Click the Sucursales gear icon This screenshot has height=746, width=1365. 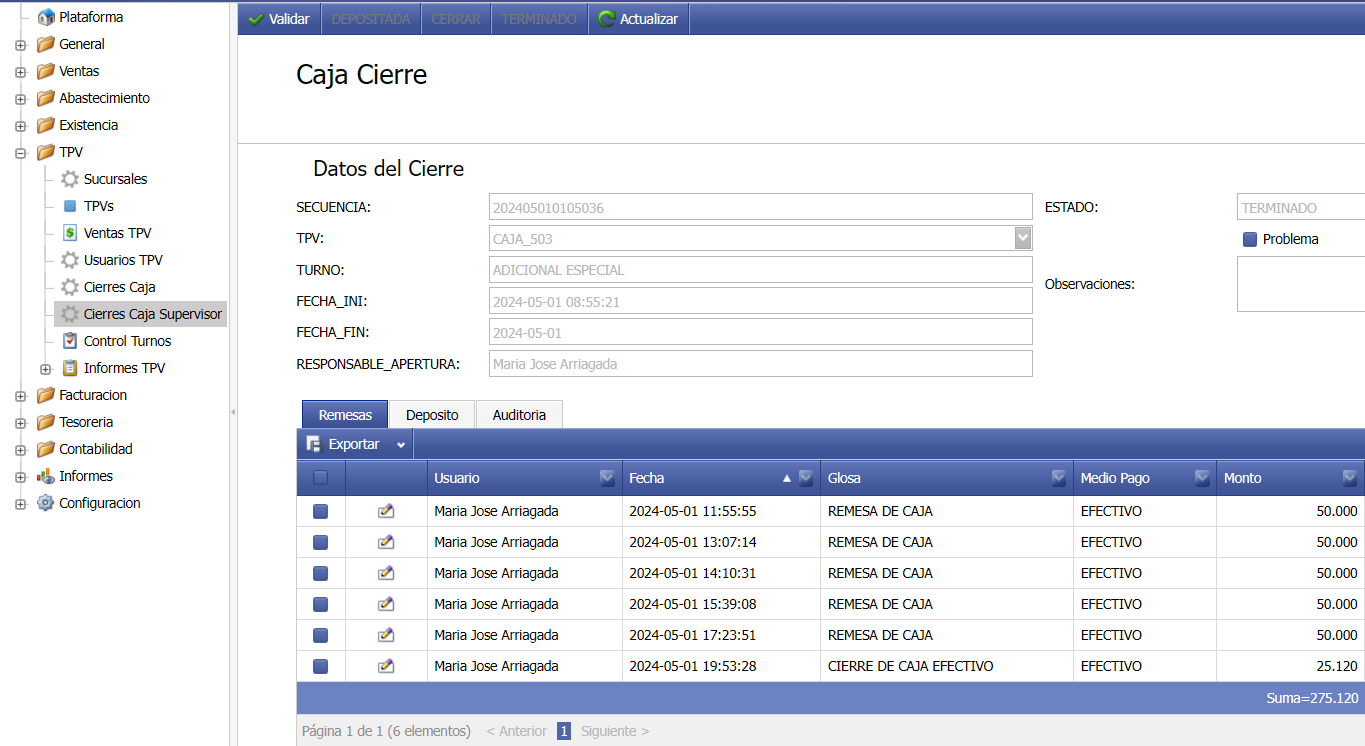(70, 179)
